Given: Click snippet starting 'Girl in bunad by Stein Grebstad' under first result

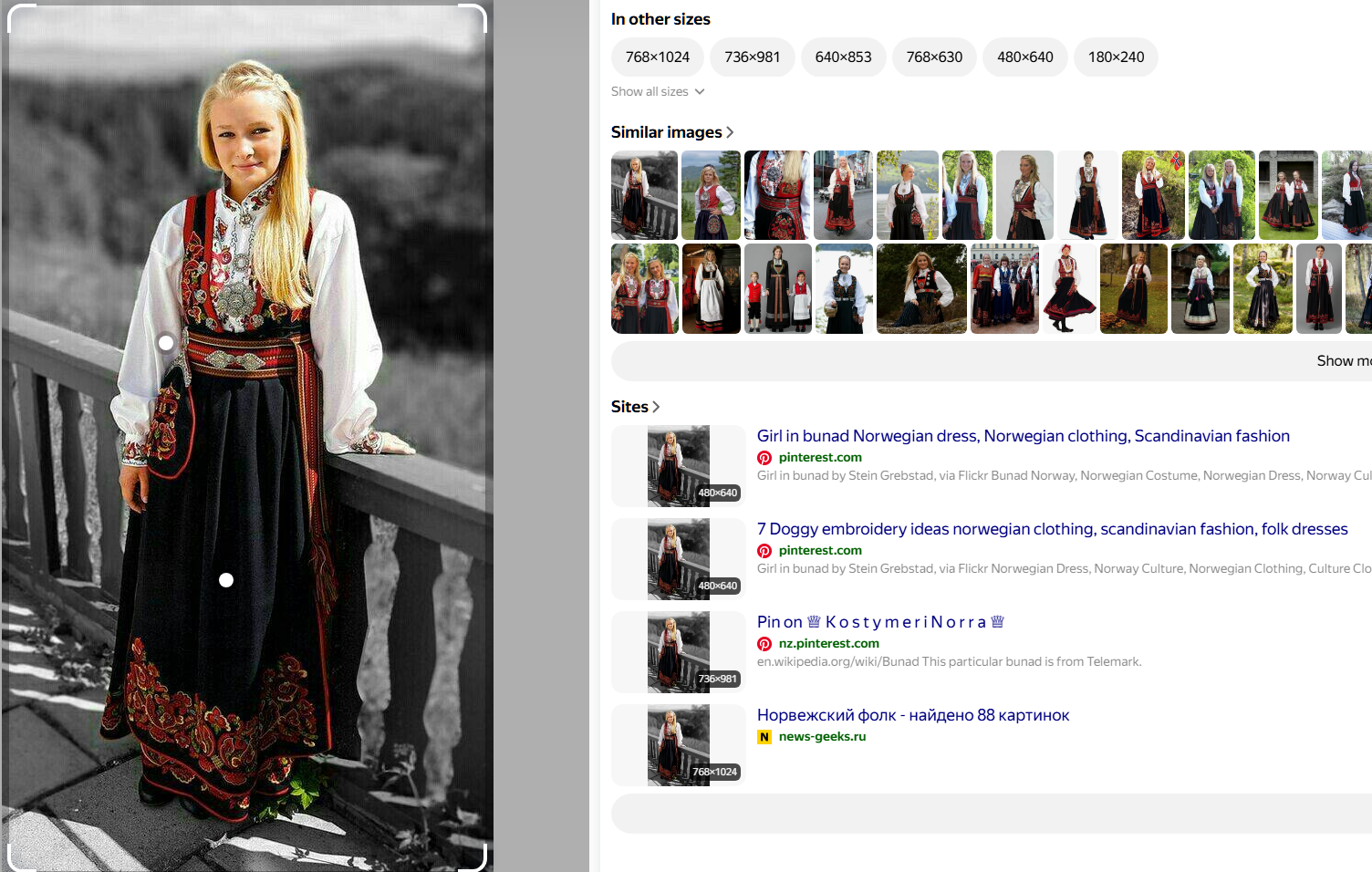Looking at the screenshot, I should point(1065,476).
